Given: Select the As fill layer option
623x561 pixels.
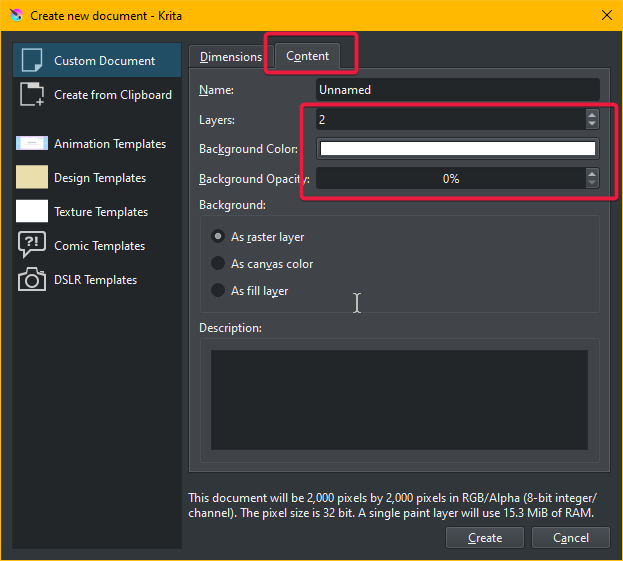Looking at the screenshot, I should 218,291.
